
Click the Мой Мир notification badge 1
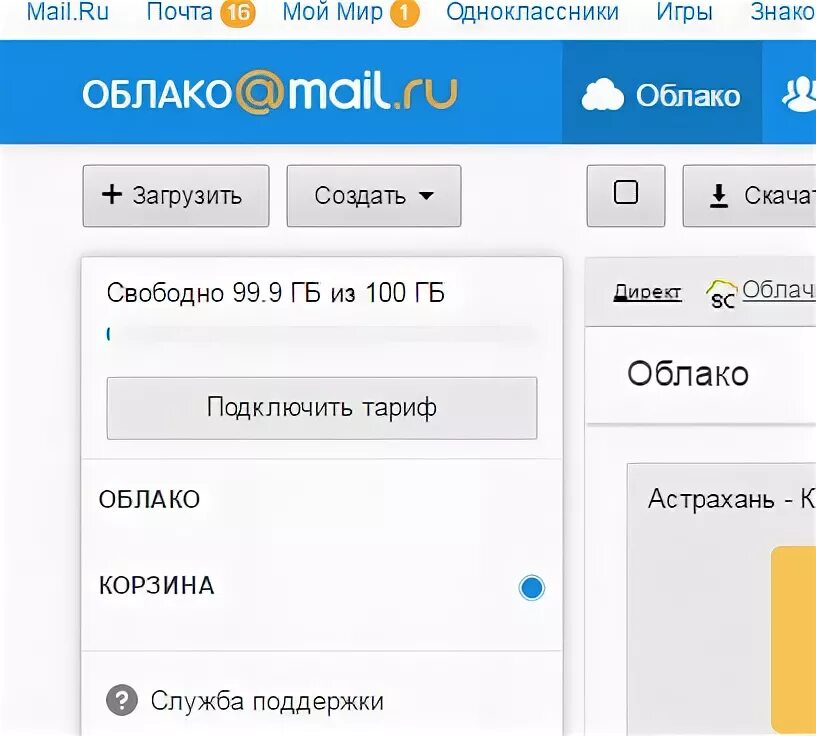tap(404, 12)
